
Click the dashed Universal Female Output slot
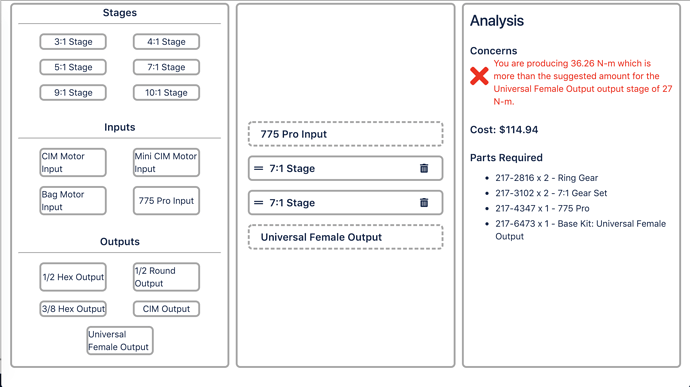coord(345,237)
